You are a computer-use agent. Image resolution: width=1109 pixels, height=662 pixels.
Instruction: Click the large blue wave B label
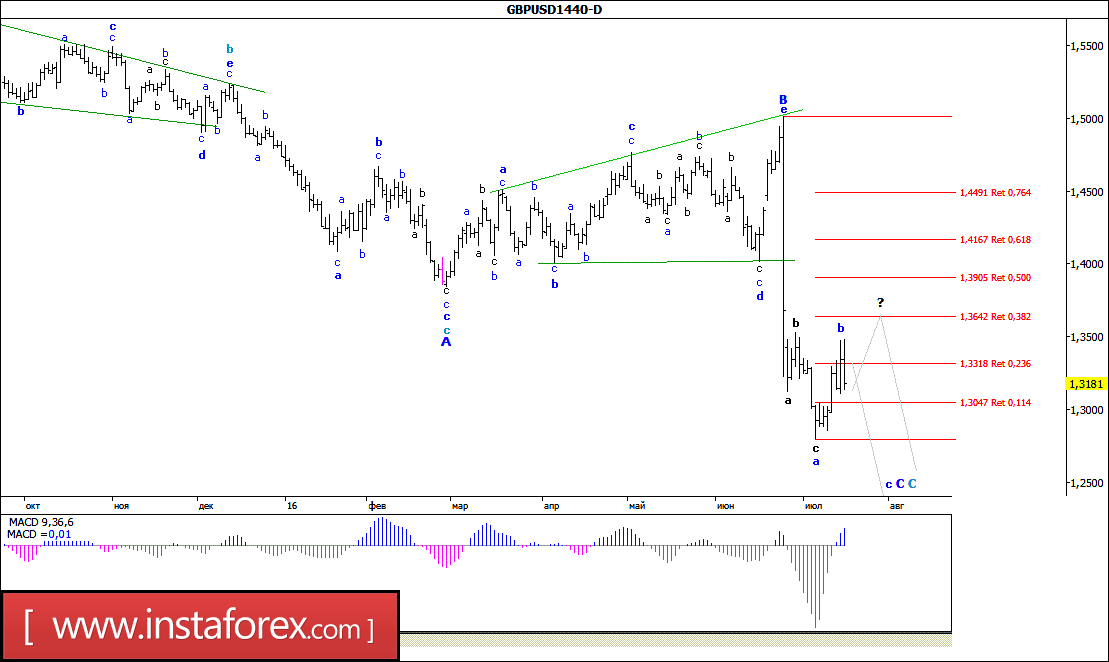click(783, 100)
